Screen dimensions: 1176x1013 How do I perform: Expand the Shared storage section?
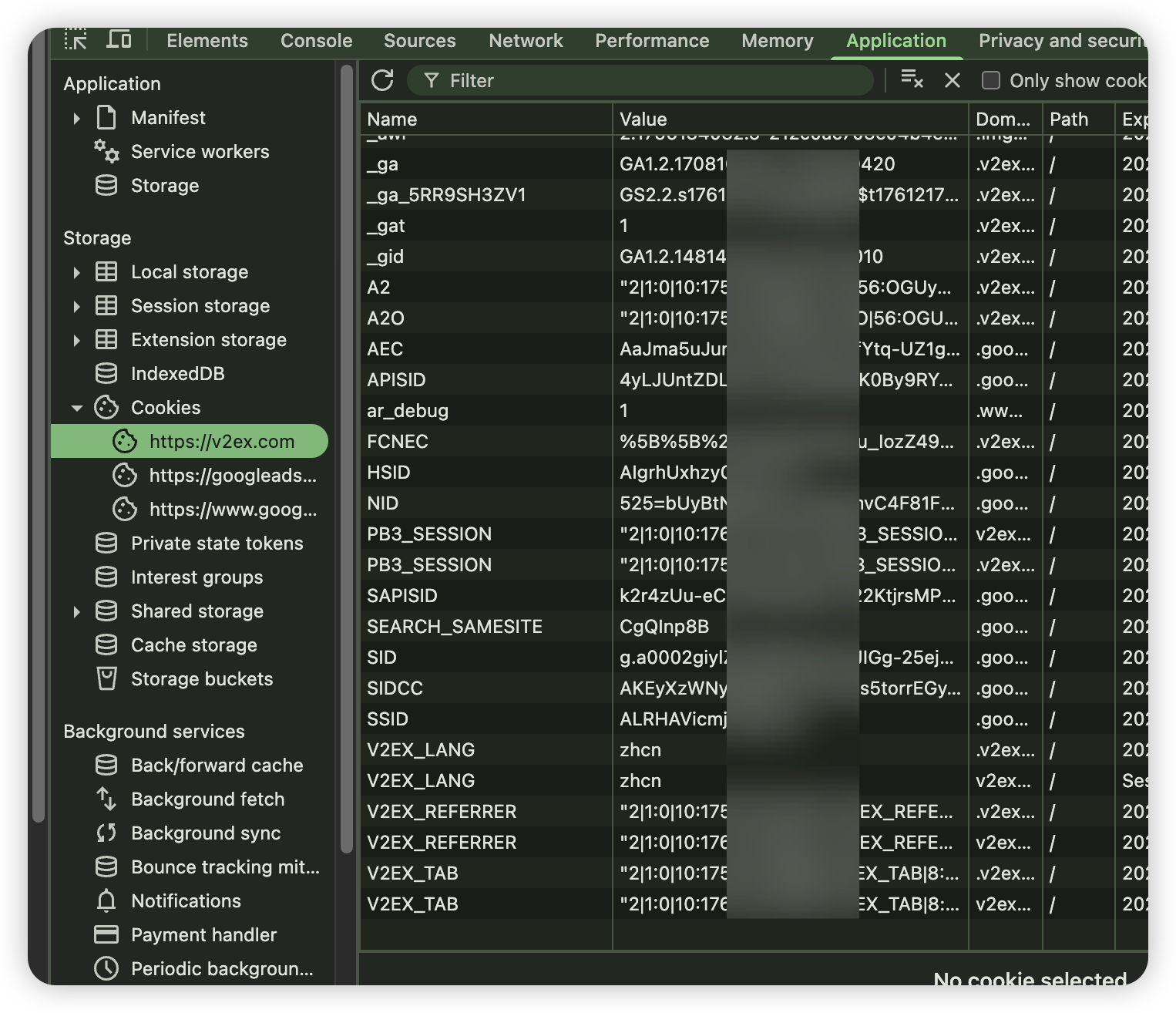pos(76,611)
